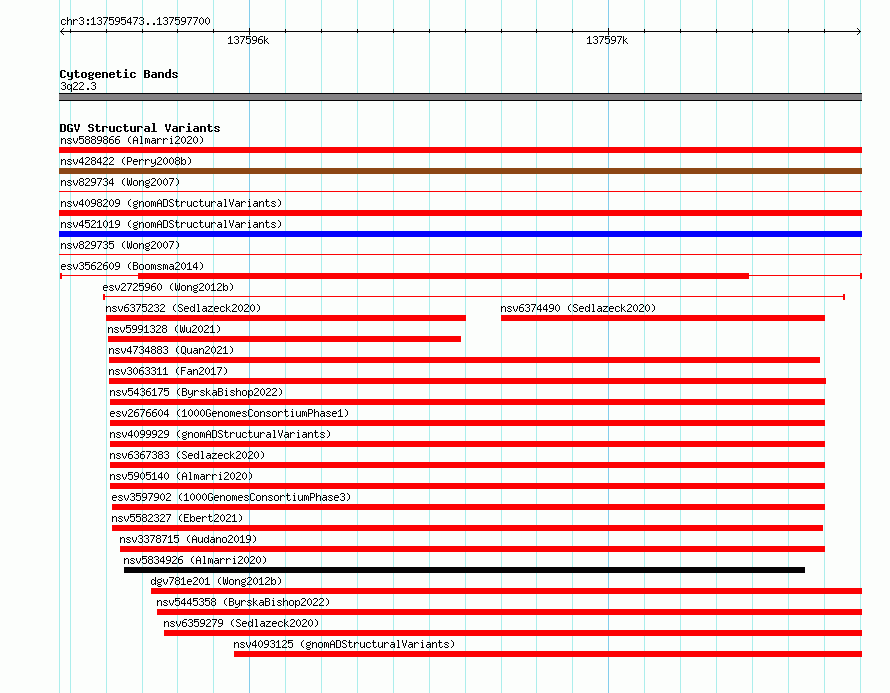The height and width of the screenshot is (693, 890).
Task: Click the brown nsv428422 variant bar
Action: click(460, 171)
